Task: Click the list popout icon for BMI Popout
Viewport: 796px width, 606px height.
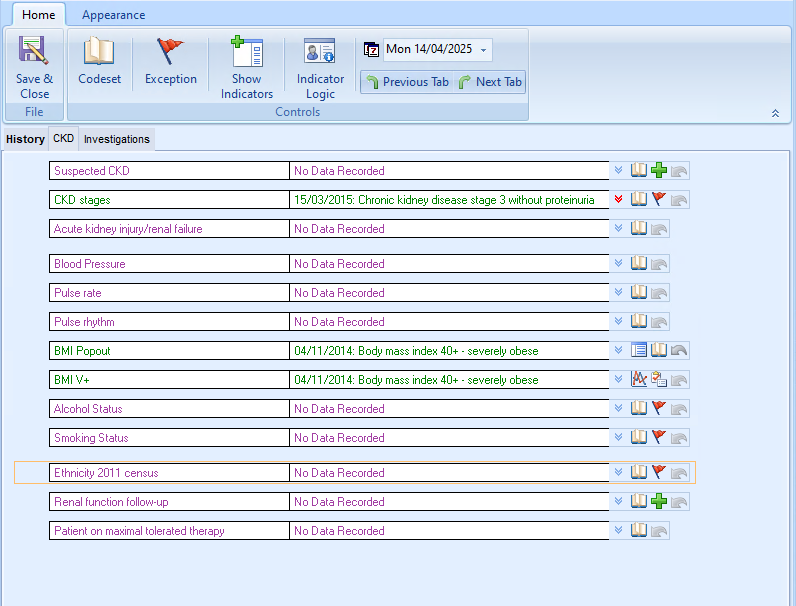Action: (x=639, y=350)
